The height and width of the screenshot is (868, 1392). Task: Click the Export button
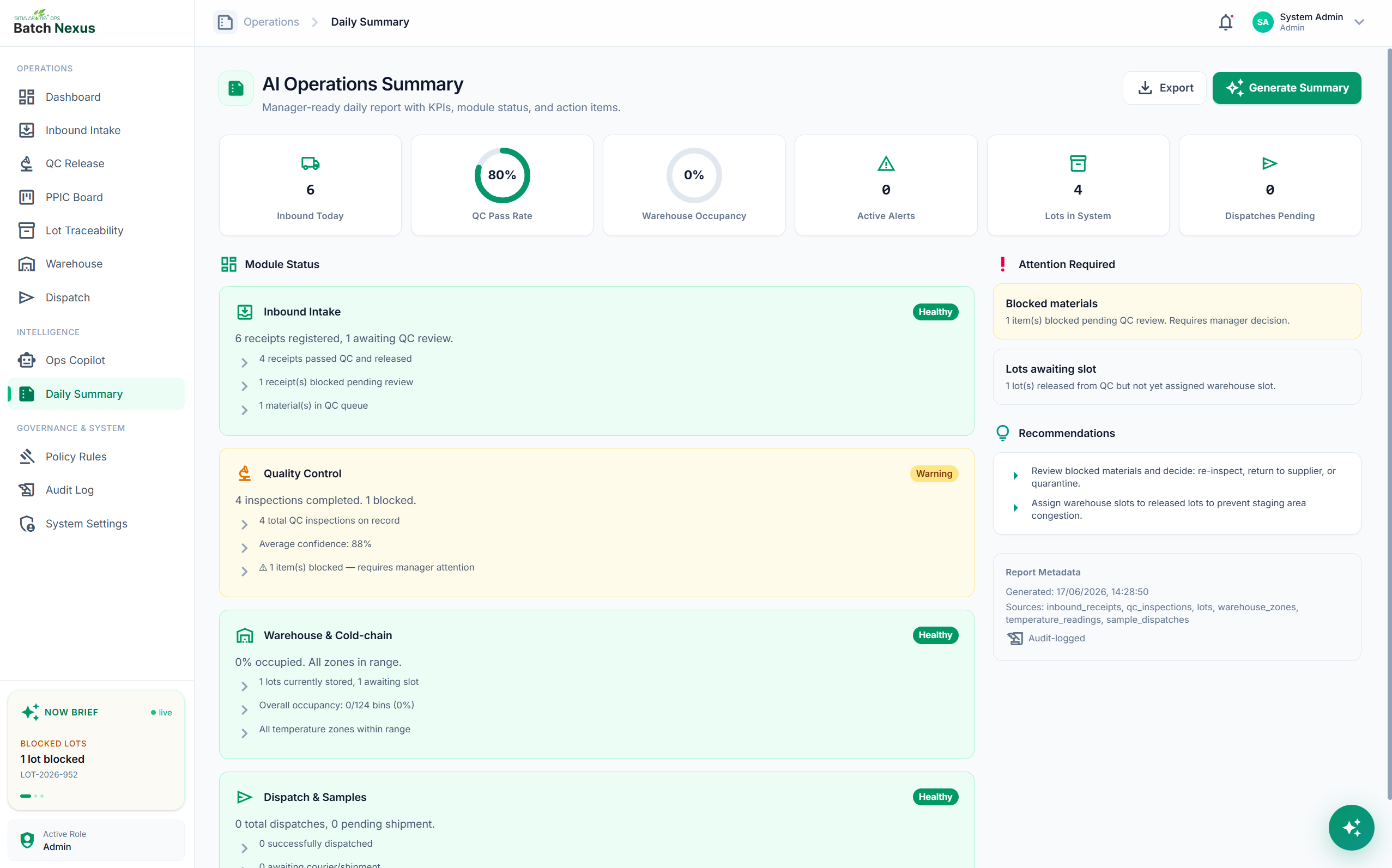click(x=1165, y=88)
